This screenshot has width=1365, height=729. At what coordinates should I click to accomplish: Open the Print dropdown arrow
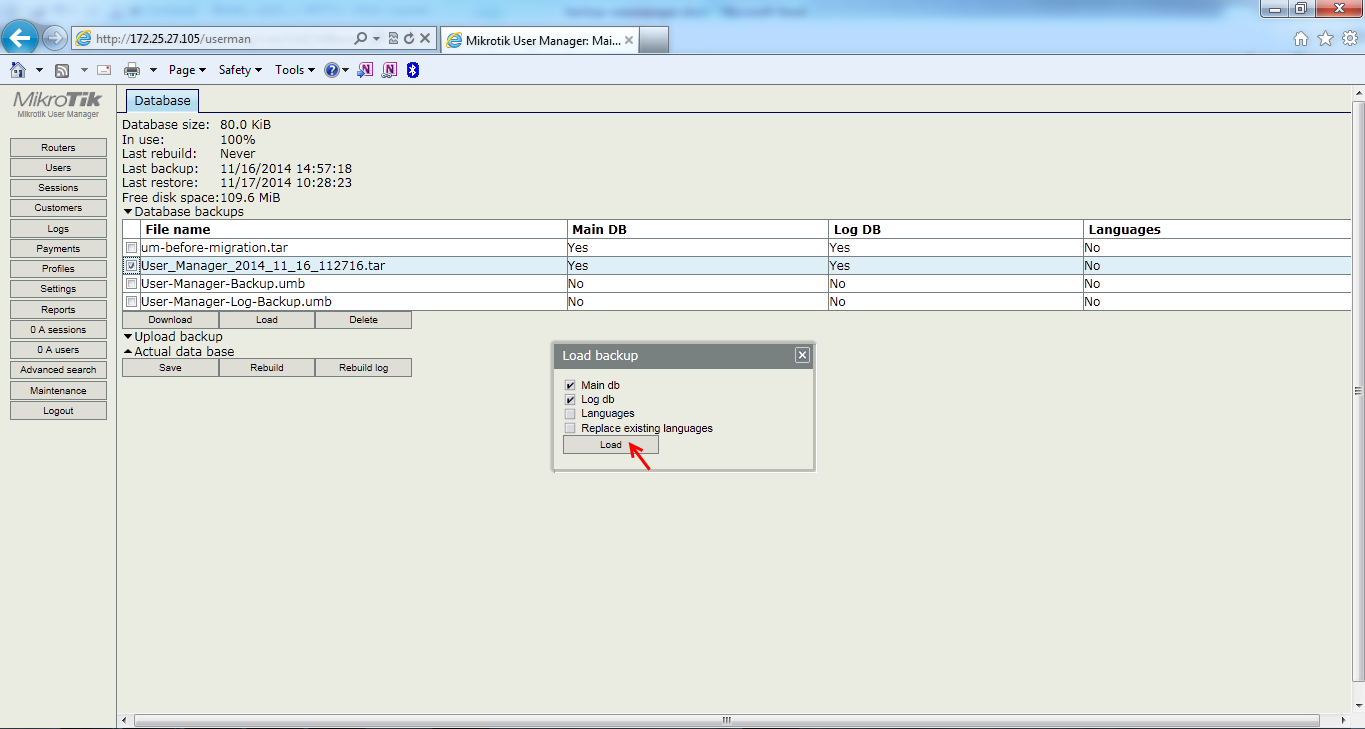(153, 70)
